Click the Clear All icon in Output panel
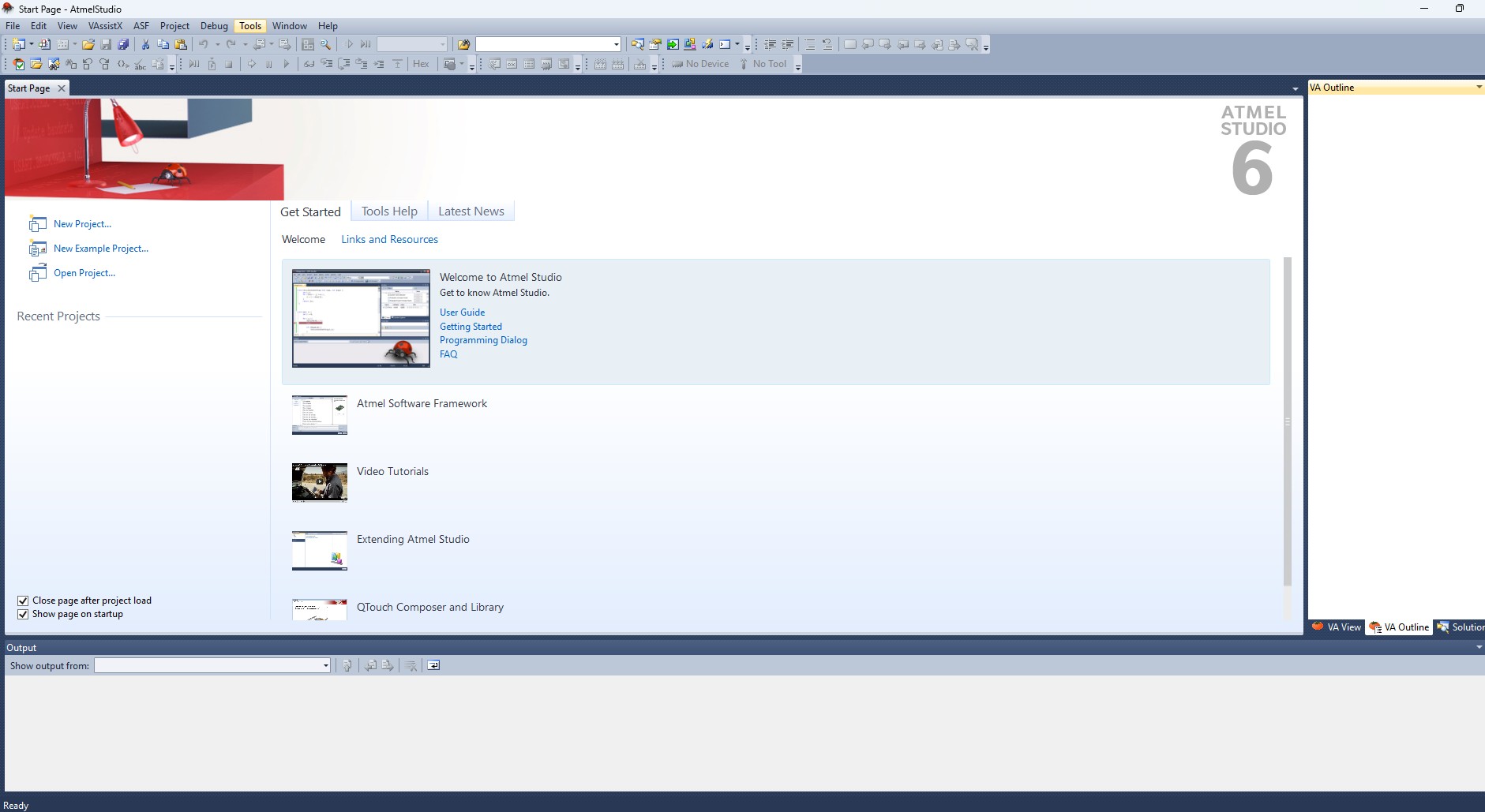 point(411,665)
